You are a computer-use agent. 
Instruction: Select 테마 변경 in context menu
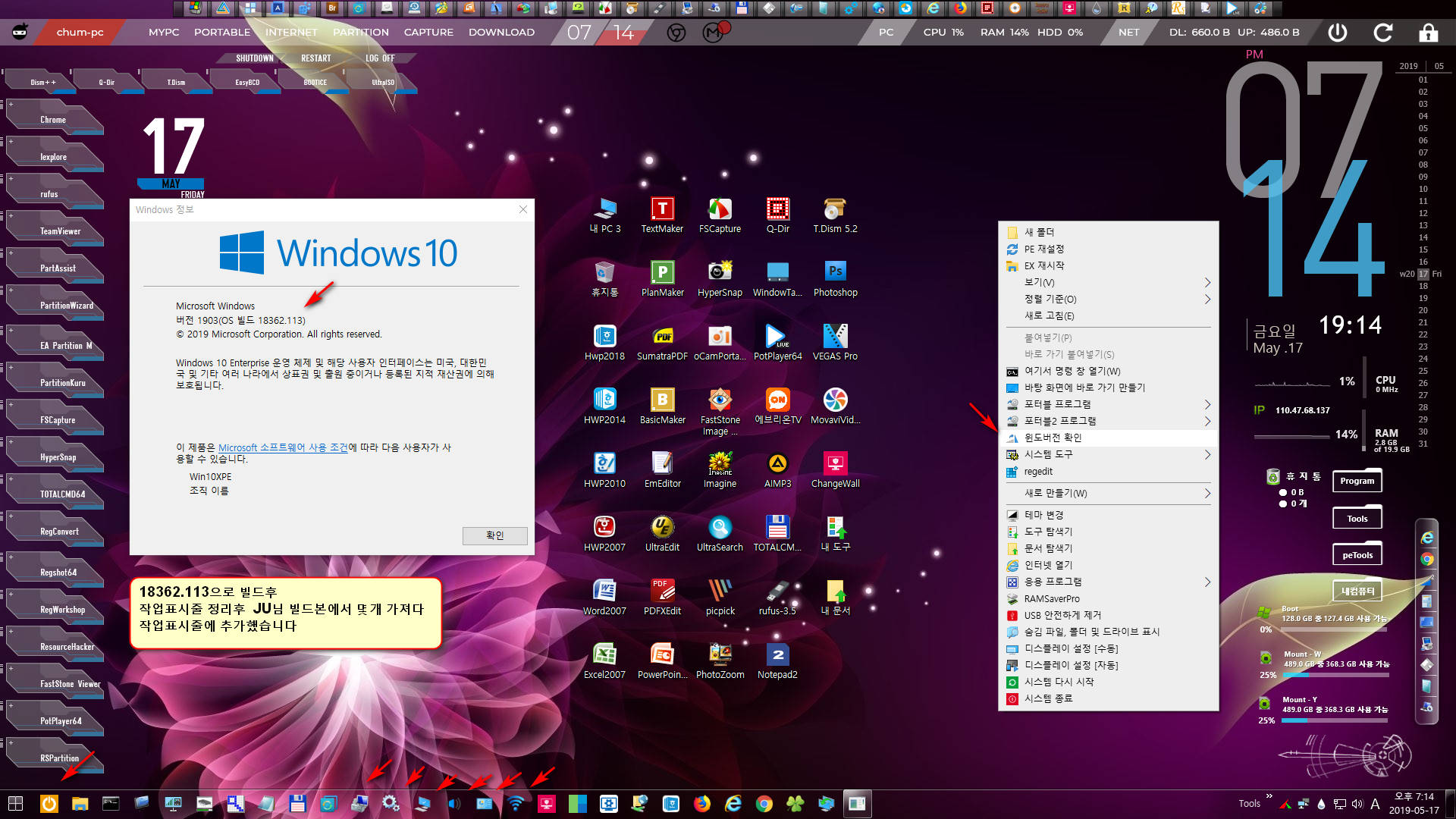[1109, 515]
